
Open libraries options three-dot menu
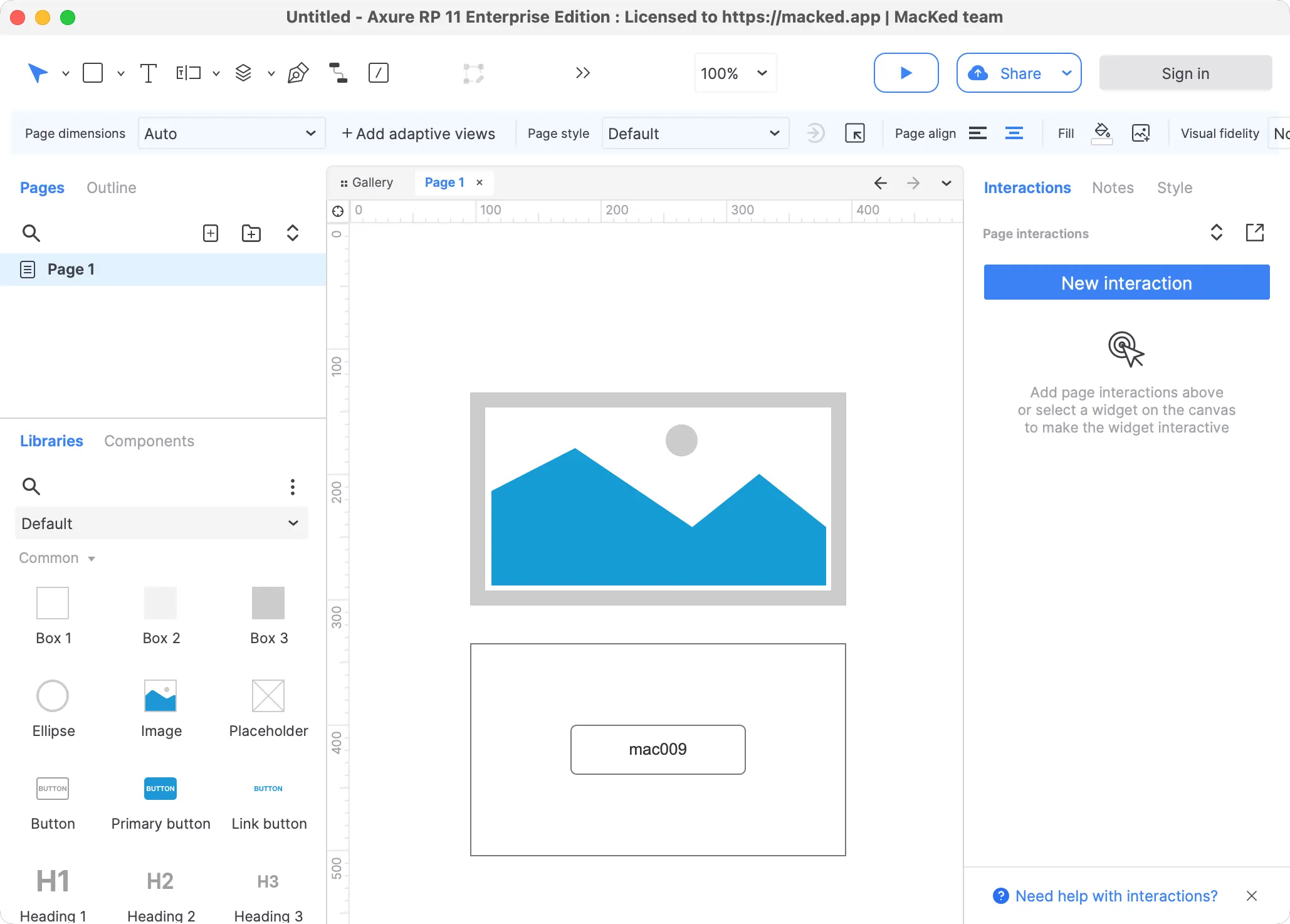tap(293, 486)
